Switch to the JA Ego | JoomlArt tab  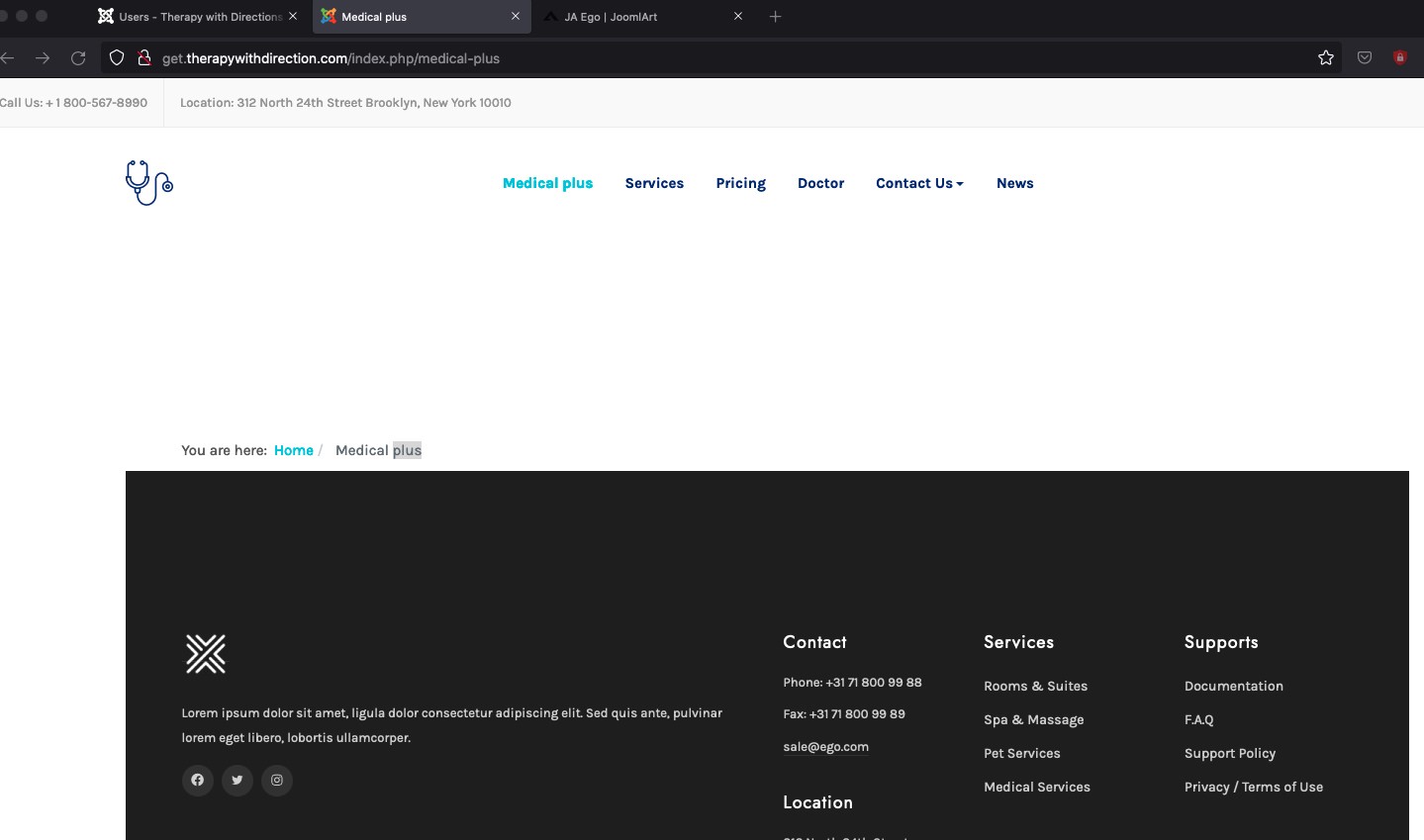[x=643, y=17]
